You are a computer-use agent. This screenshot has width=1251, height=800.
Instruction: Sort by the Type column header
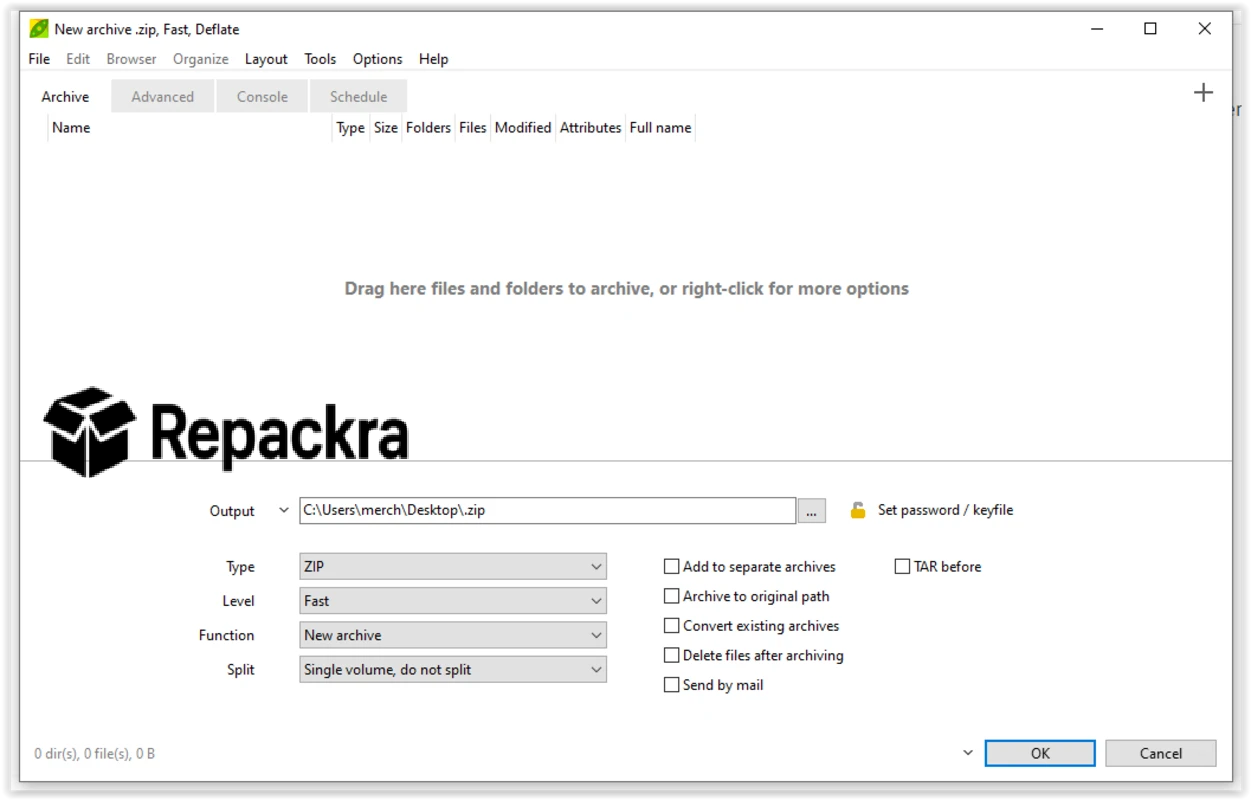[x=350, y=128]
